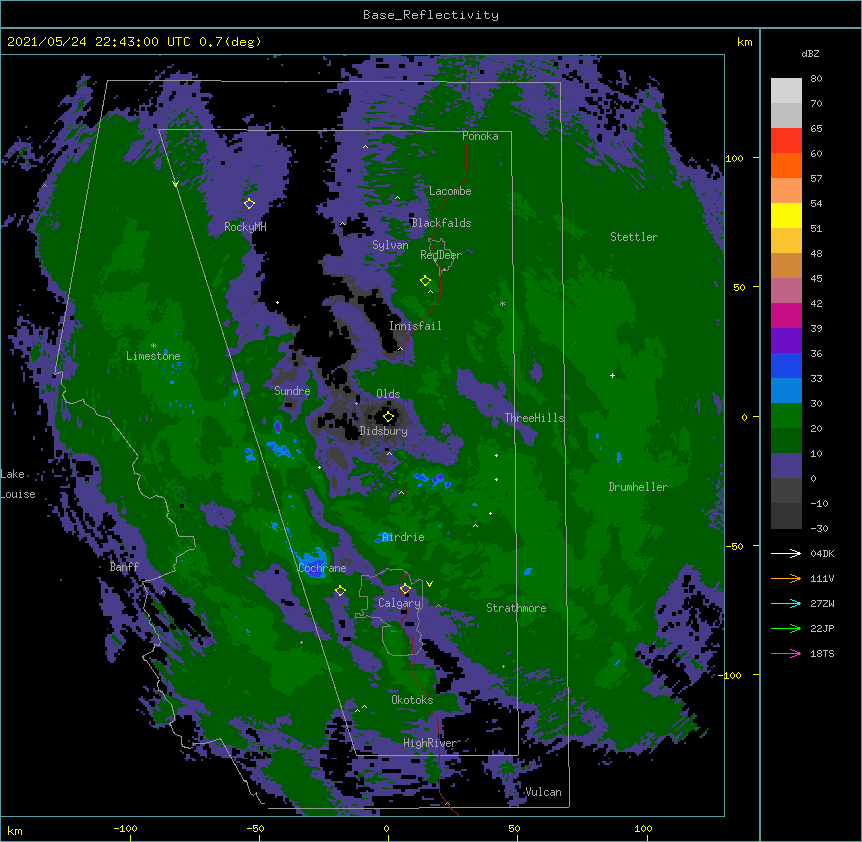Click the yellow diamond marker above RockyMH
This screenshot has height=842, width=862.
pyautogui.click(x=249, y=203)
